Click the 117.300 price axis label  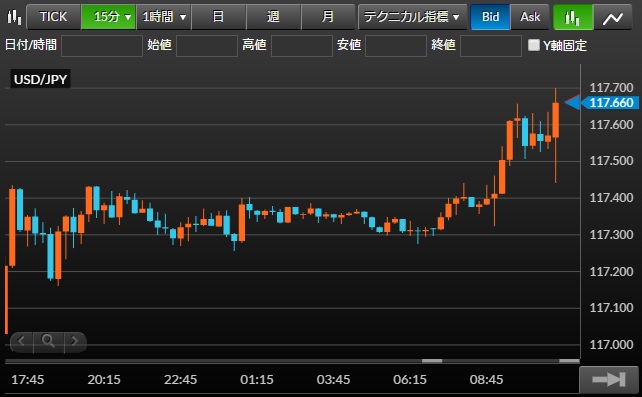coord(611,235)
